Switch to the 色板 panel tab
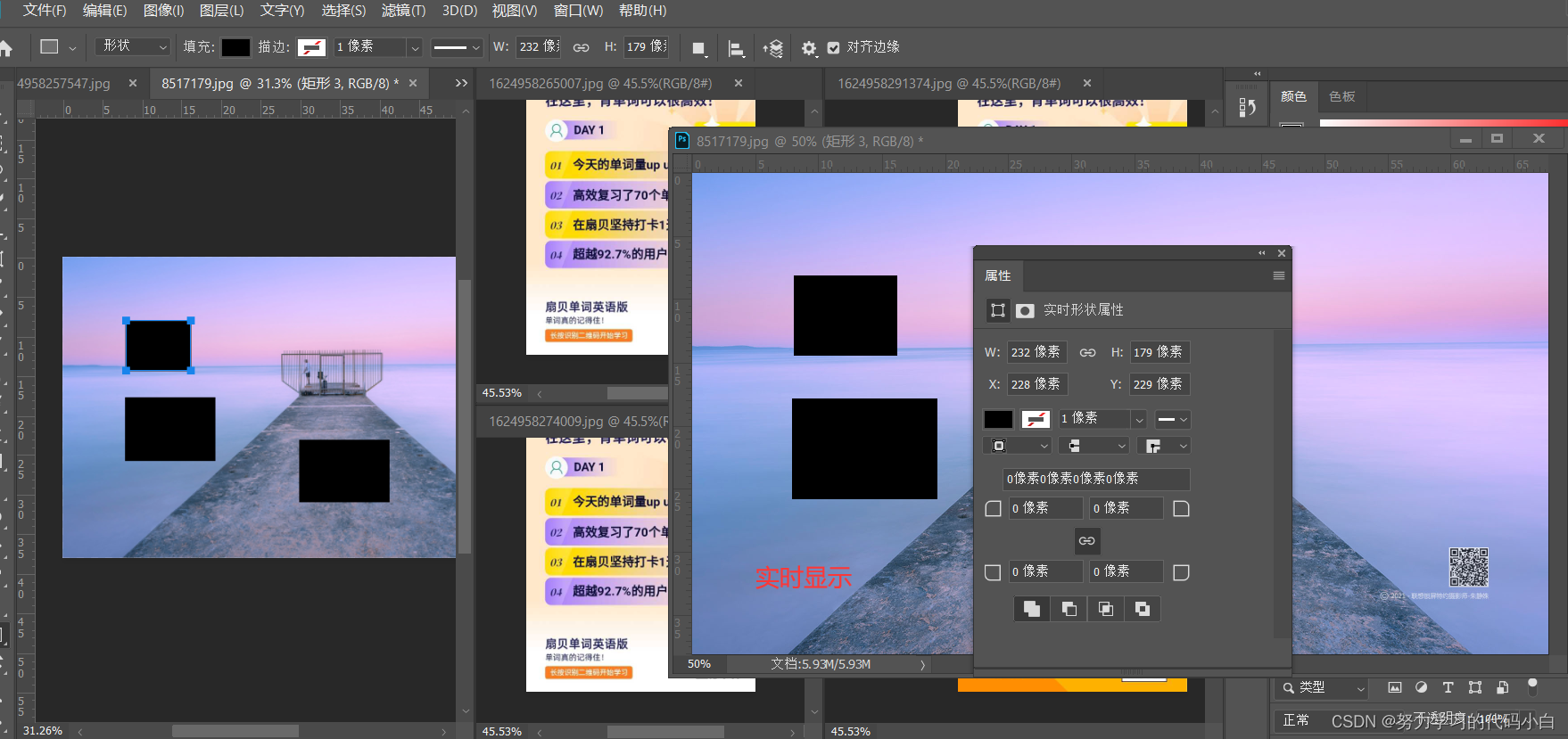 (1341, 96)
